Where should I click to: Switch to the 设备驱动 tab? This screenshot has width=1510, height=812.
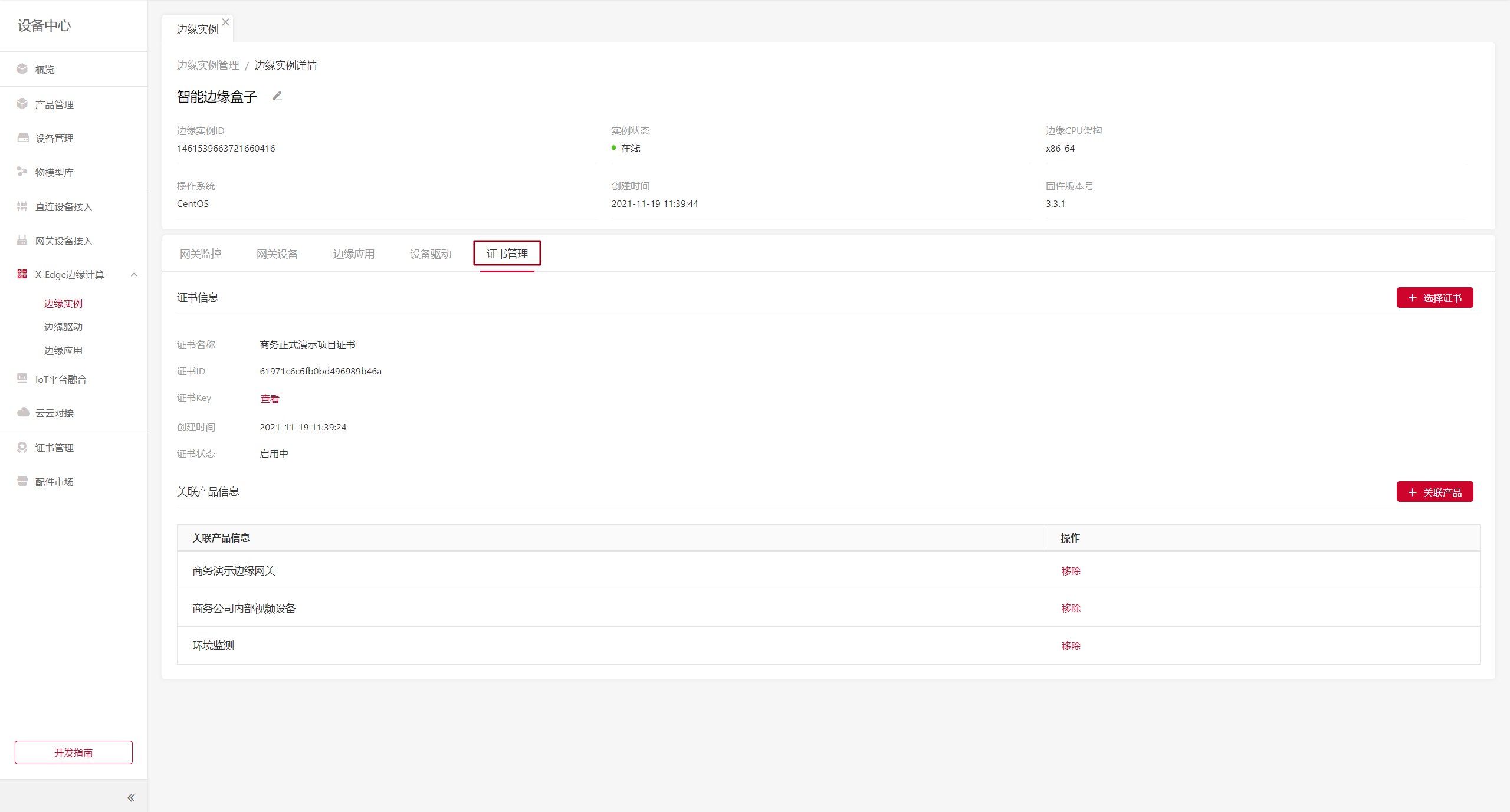coord(431,254)
